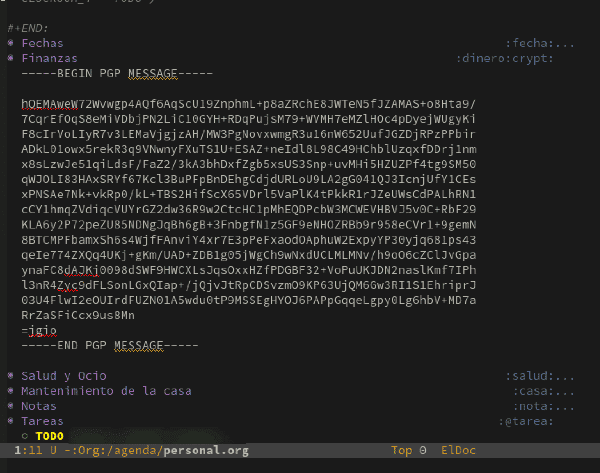Click the :nota: tag
Viewport: 600px width, 473px height.
(534, 406)
